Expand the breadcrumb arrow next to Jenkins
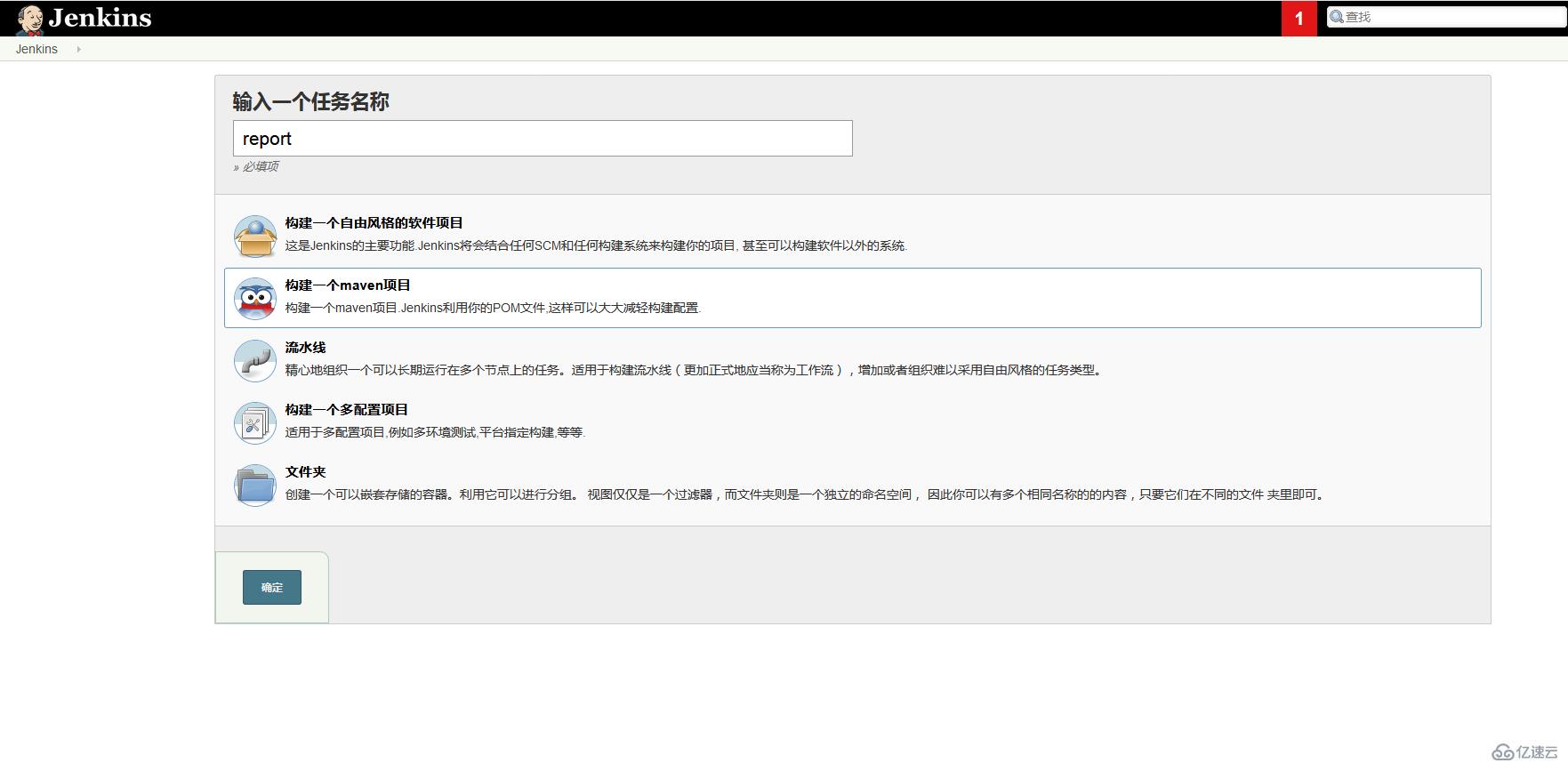Viewport: 1568px width, 771px height. pyautogui.click(x=78, y=49)
